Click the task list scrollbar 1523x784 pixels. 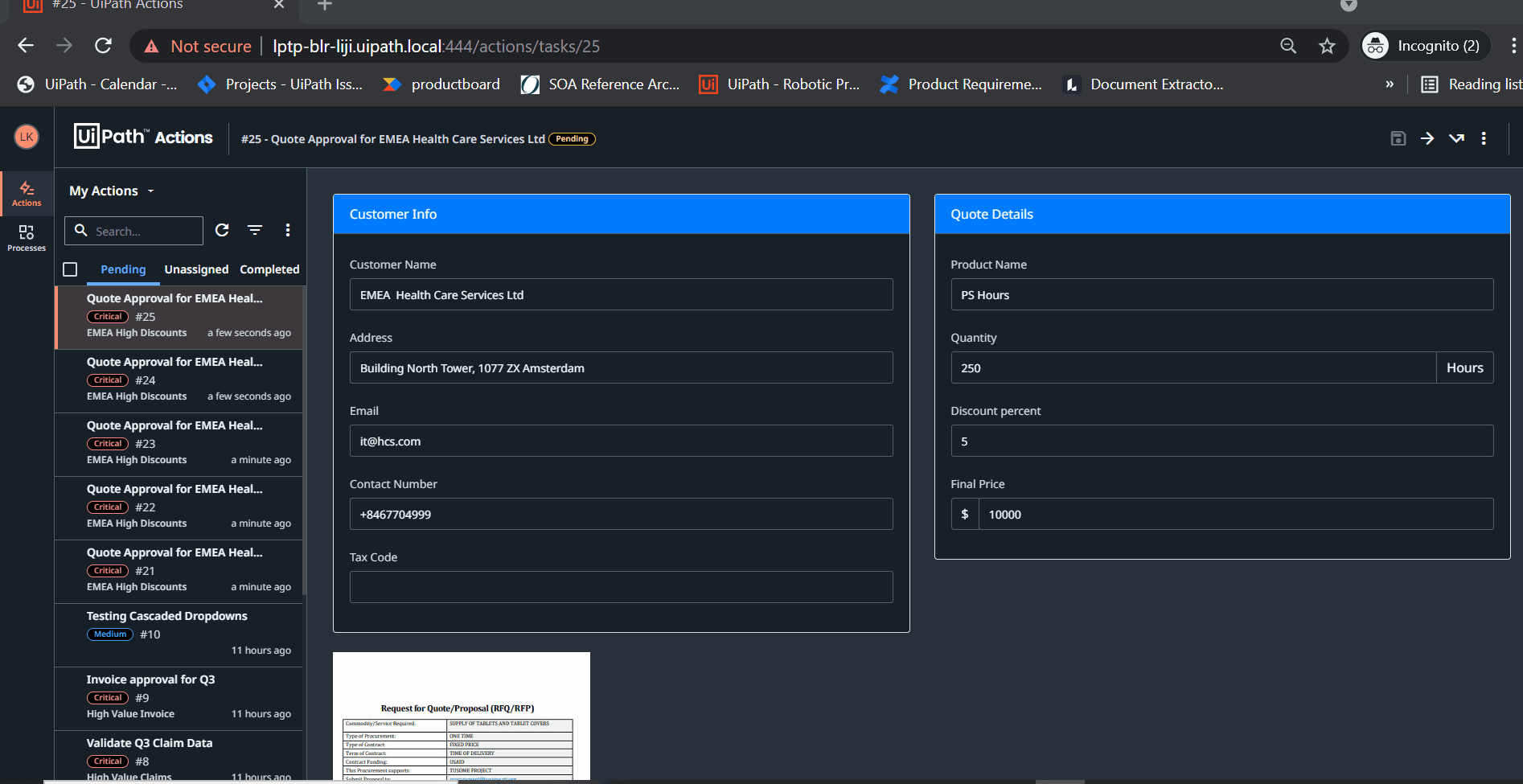coord(304,441)
